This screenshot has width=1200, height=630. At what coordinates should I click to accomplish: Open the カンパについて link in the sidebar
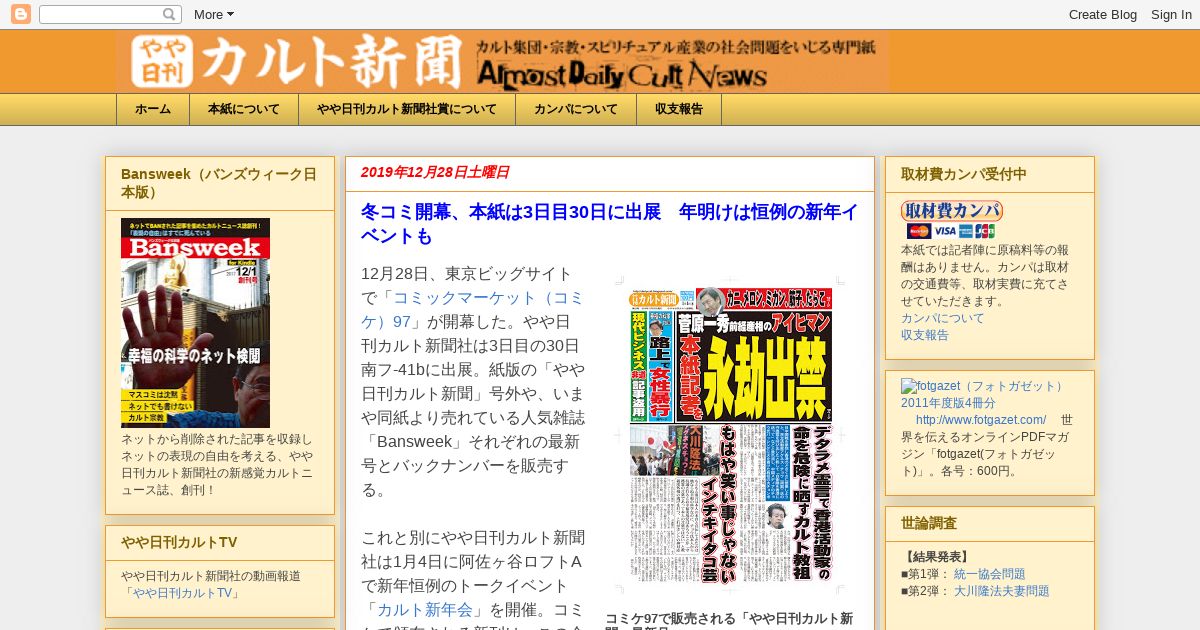943,318
